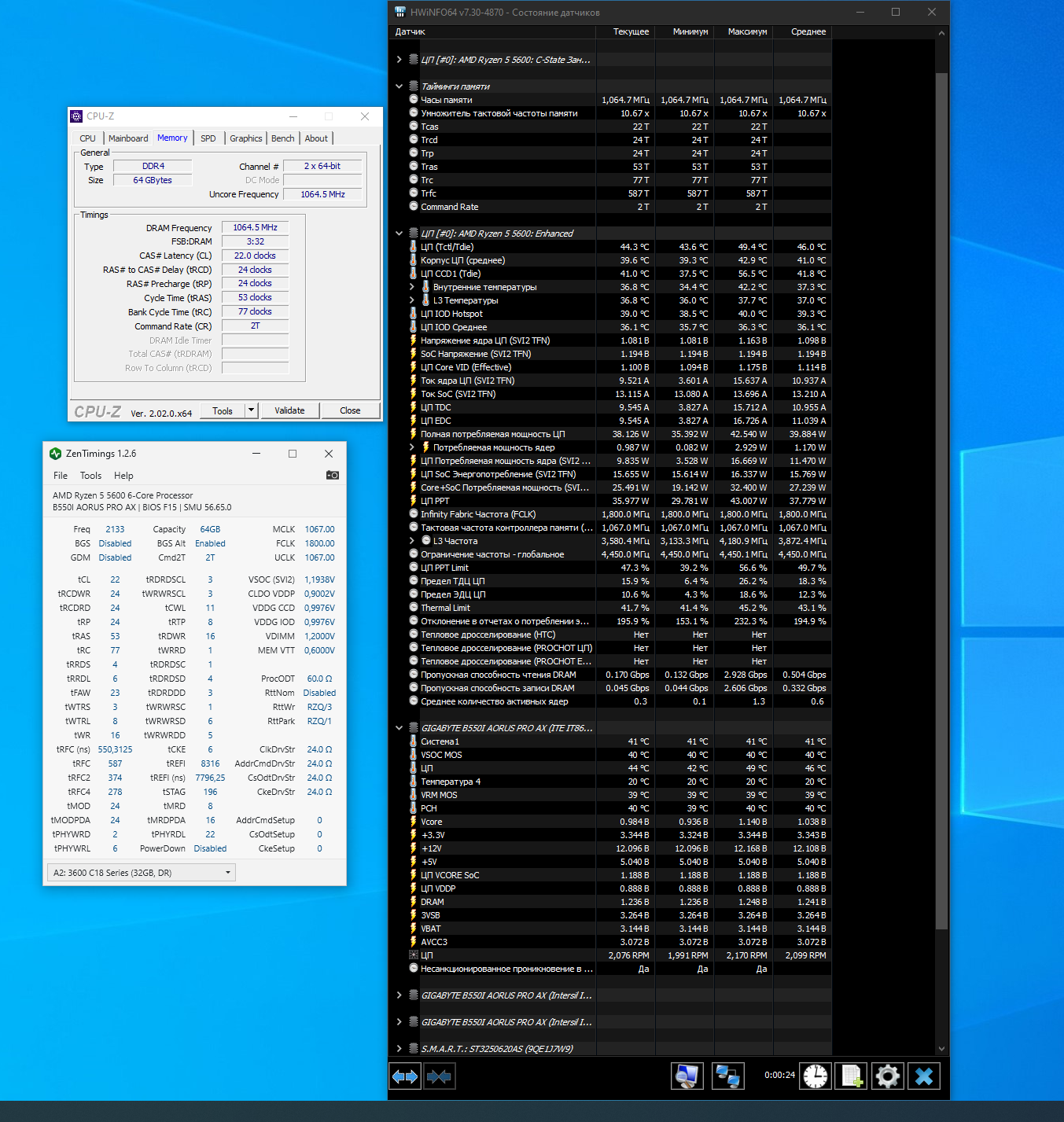This screenshot has width=1064, height=1122.
Task: Open the HWiNFO monitor with magnifier icon
Action: point(687,1076)
